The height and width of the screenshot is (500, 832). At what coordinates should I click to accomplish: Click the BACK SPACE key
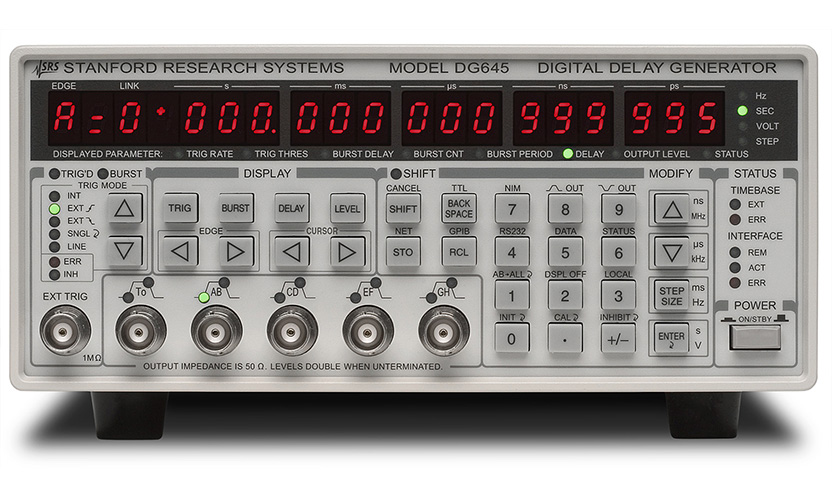(459, 209)
